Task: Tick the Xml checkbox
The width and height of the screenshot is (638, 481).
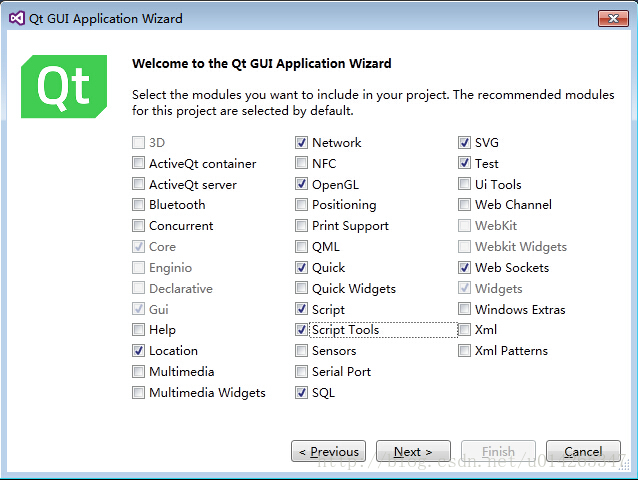Action: (464, 329)
